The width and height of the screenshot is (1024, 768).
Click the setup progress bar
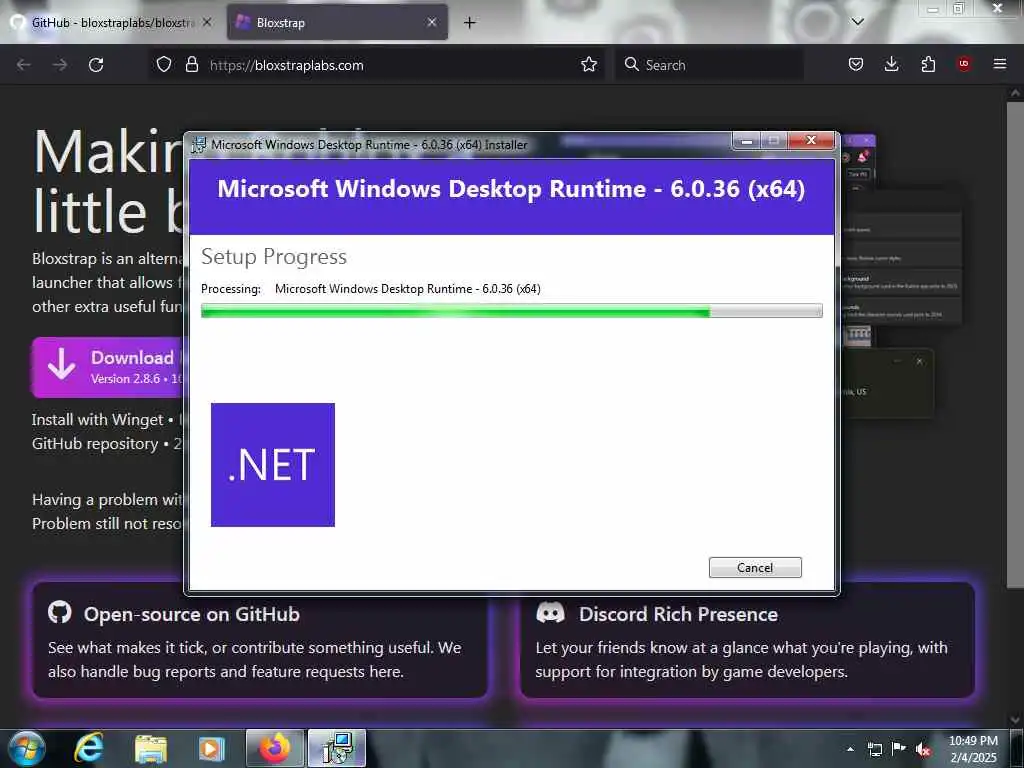(511, 312)
